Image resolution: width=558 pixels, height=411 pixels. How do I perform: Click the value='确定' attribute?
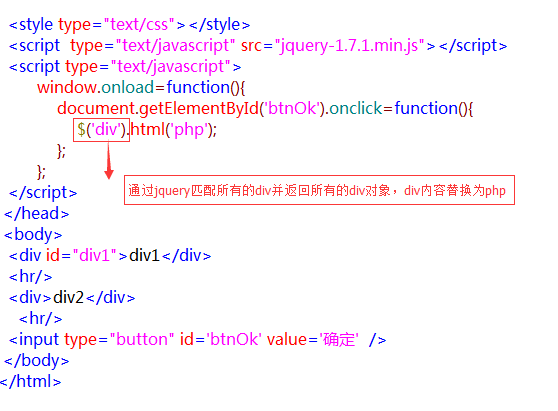pos(313,339)
